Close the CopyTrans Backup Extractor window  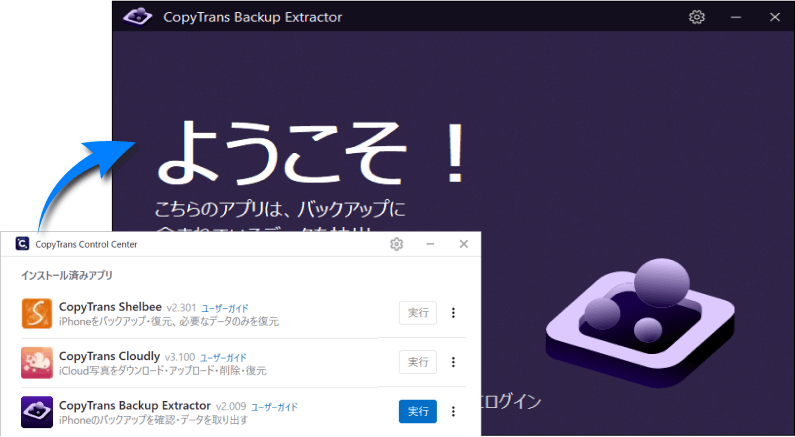tap(774, 17)
